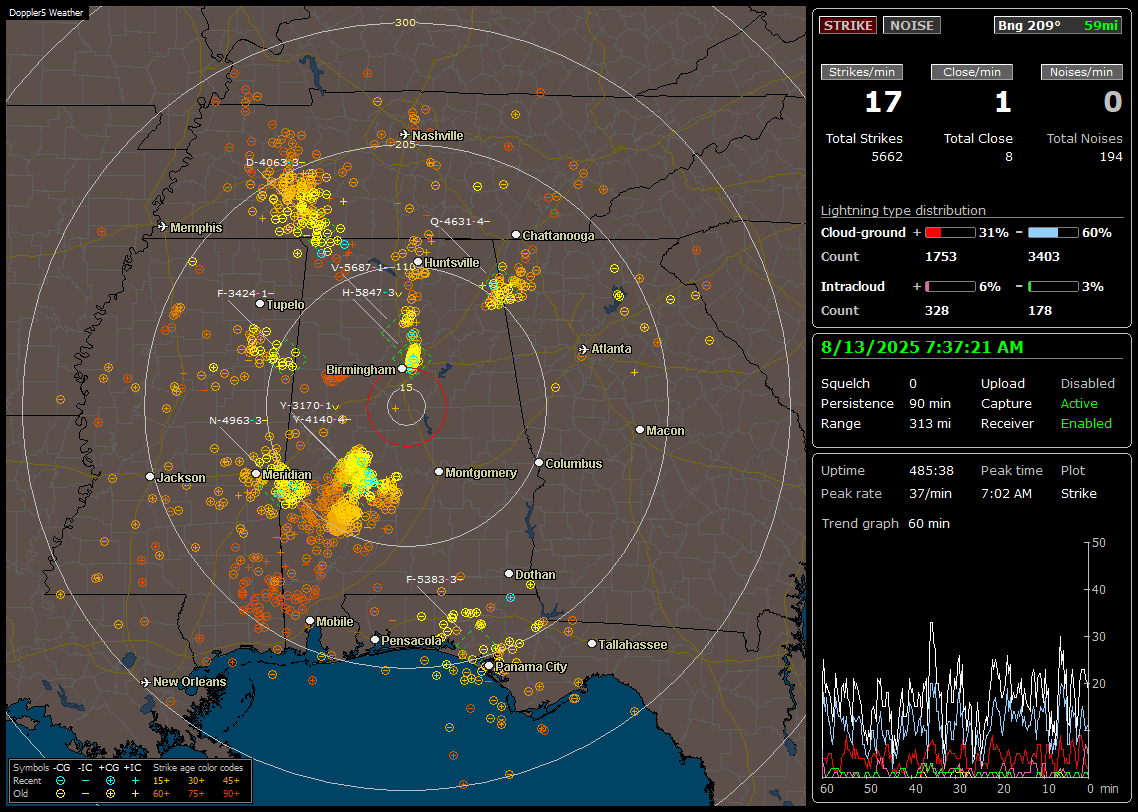Click the negative Intracloud green percentage bar

tap(1053, 287)
